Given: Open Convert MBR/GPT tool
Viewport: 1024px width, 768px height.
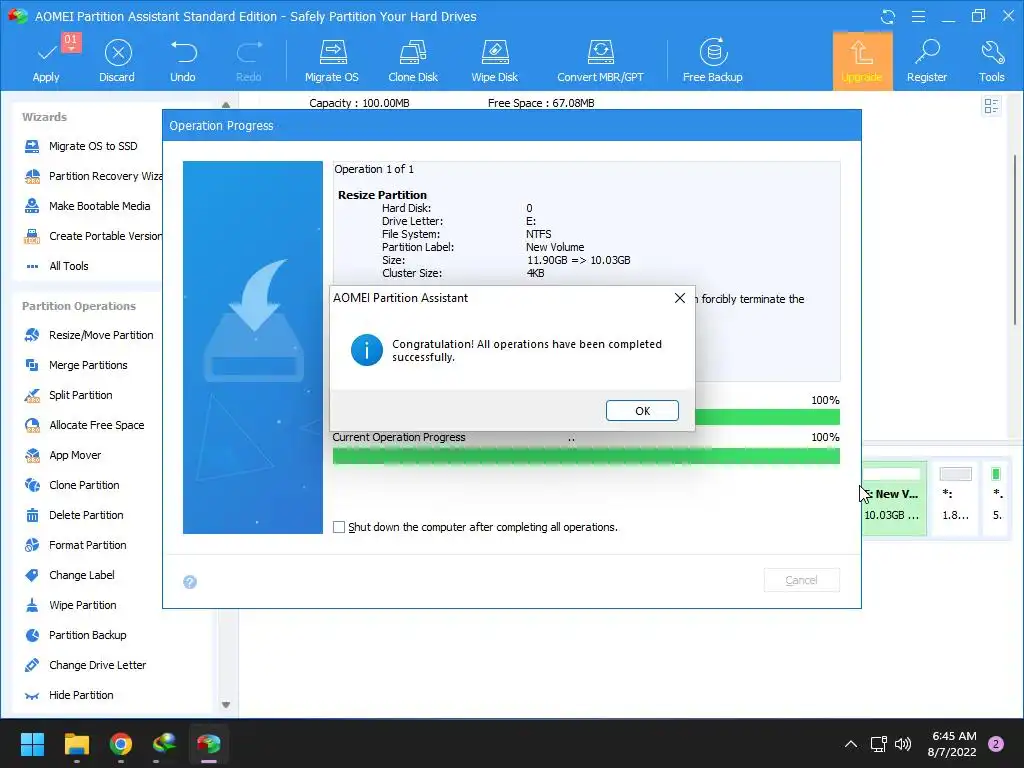Looking at the screenshot, I should pyautogui.click(x=600, y=60).
